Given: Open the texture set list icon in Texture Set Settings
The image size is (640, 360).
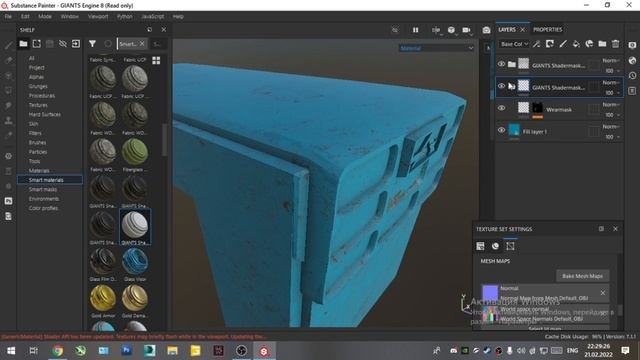Looking at the screenshot, I should tap(480, 246).
